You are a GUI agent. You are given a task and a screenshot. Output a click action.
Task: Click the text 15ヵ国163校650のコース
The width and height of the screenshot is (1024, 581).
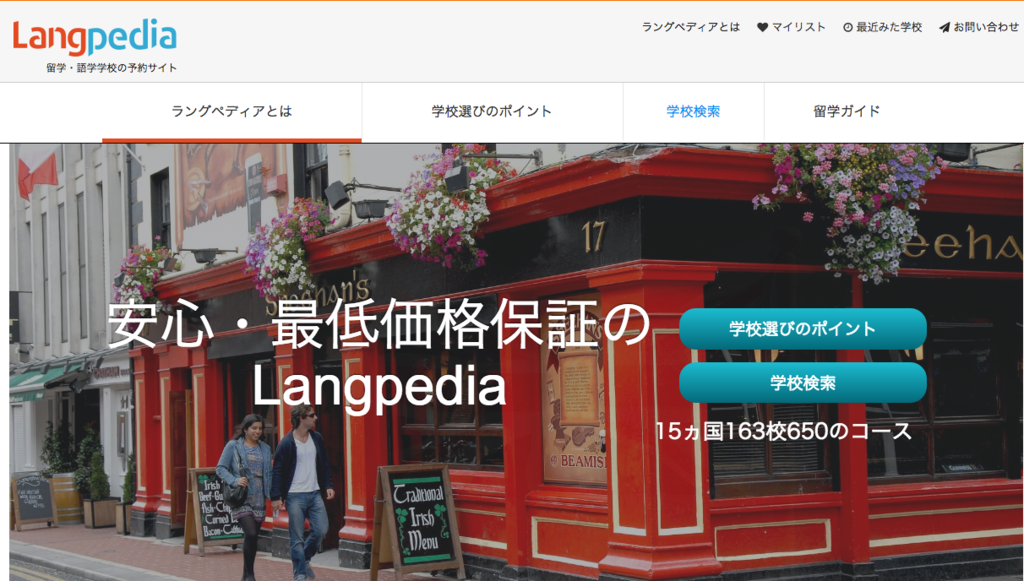point(783,432)
